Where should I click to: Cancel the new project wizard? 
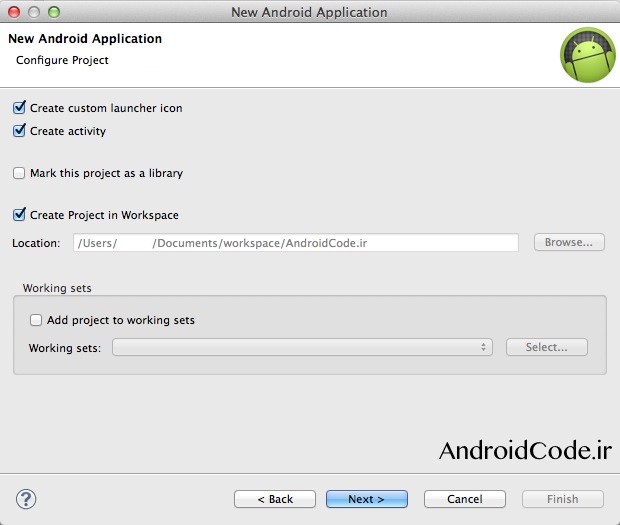click(464, 499)
